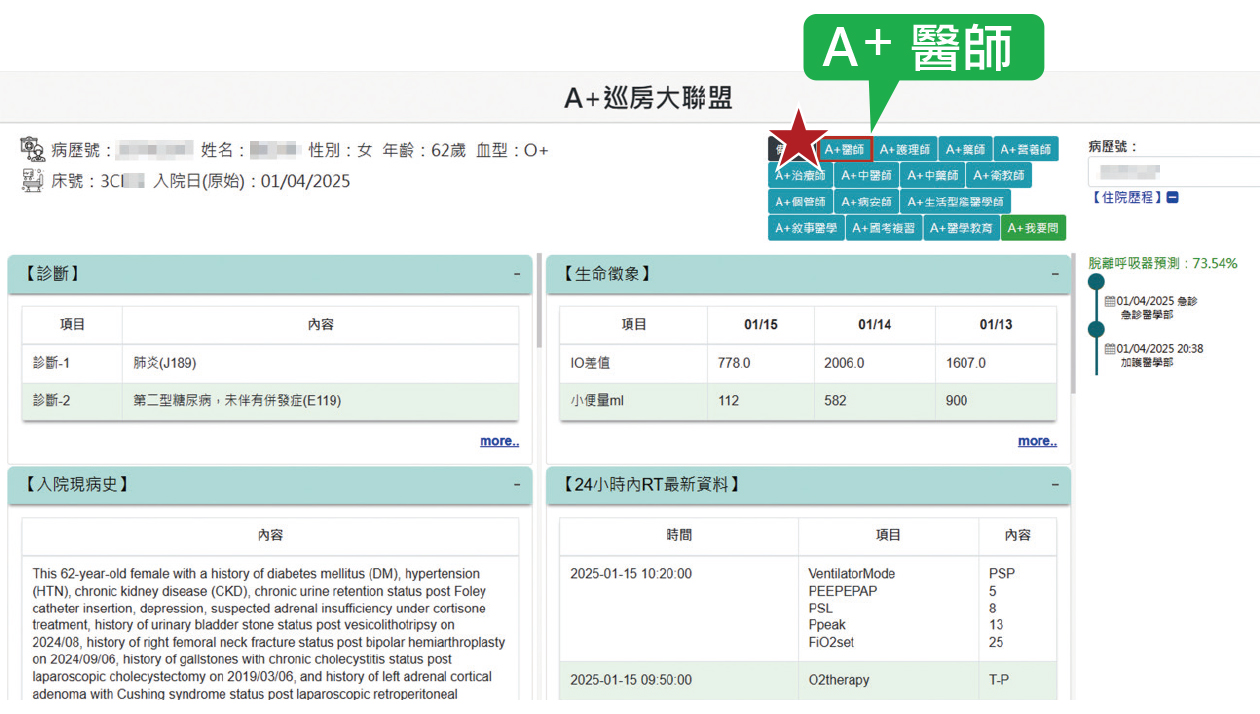Click the A+國考複習 button
The image size is (1260, 714).
883,228
